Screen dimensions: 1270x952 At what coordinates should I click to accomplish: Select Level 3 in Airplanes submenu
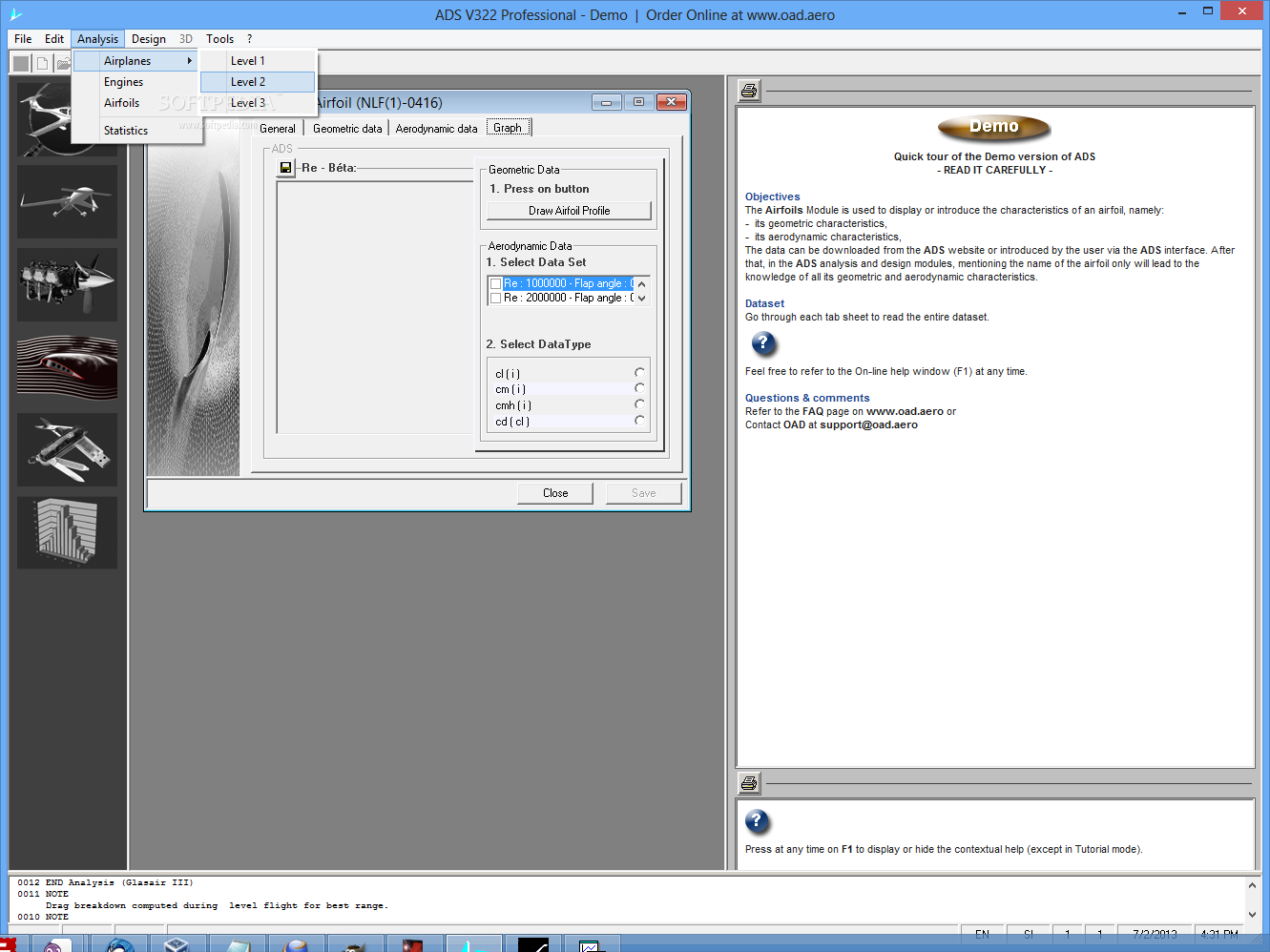tap(248, 103)
